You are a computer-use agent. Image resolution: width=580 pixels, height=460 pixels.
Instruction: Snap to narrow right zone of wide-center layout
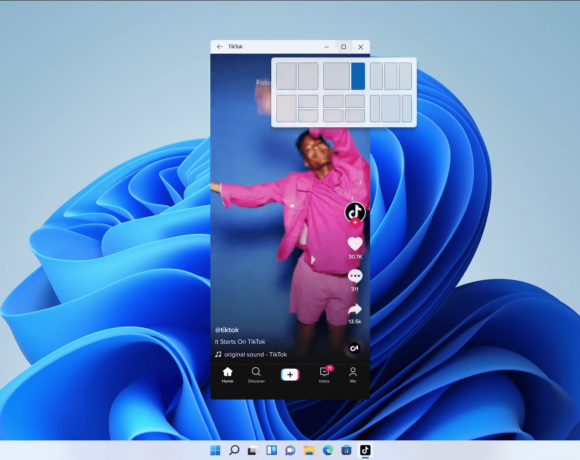coord(407,108)
